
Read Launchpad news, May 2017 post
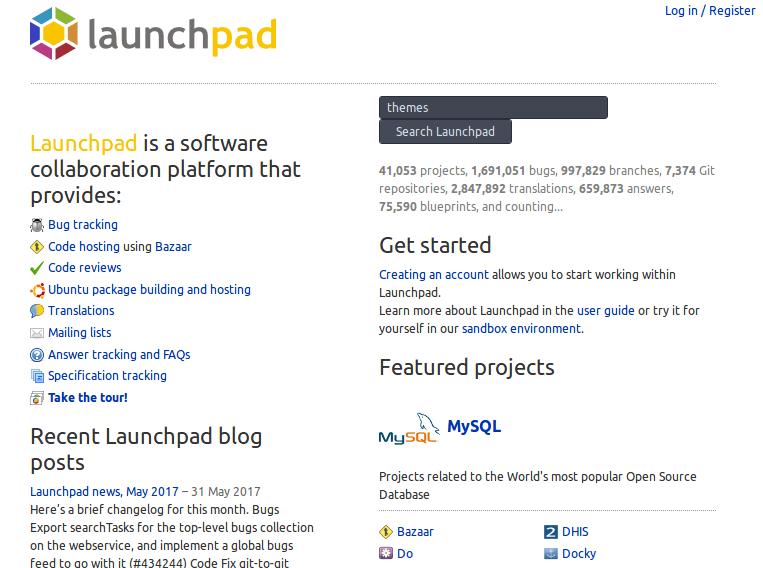coord(104,491)
